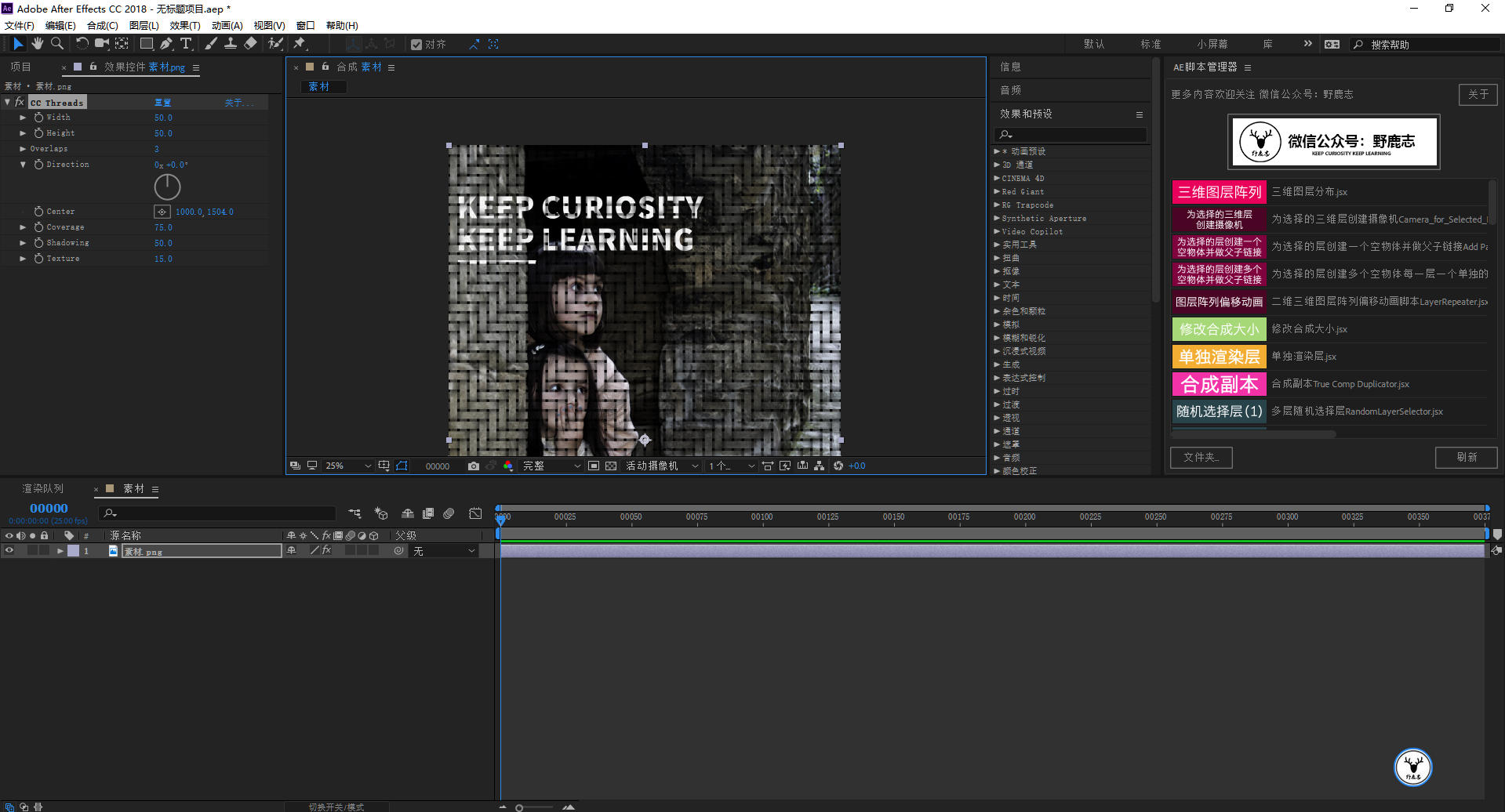Open the 活动摄像机 3D view dropdown
This screenshot has height=812, width=1505.
tap(661, 466)
